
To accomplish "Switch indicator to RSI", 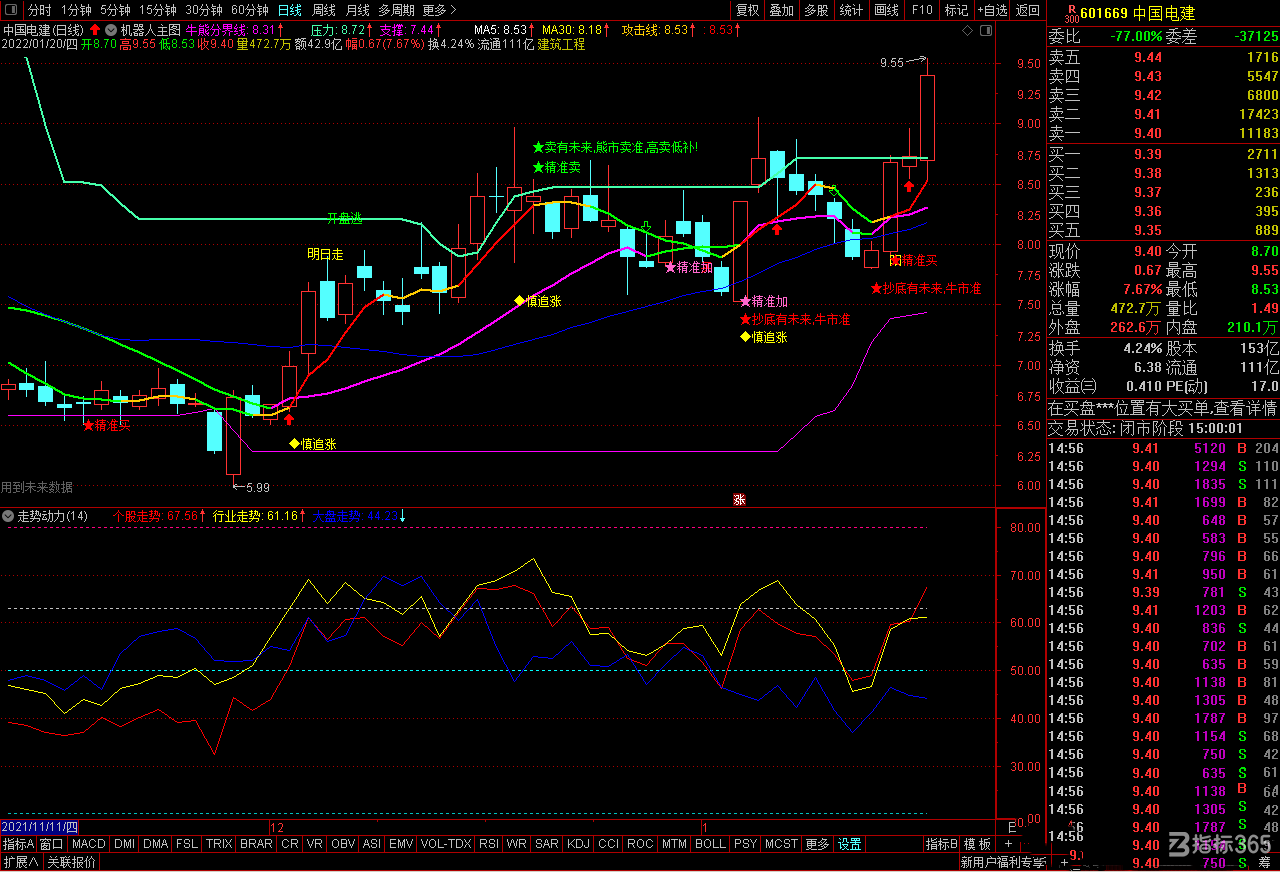I will [x=489, y=844].
